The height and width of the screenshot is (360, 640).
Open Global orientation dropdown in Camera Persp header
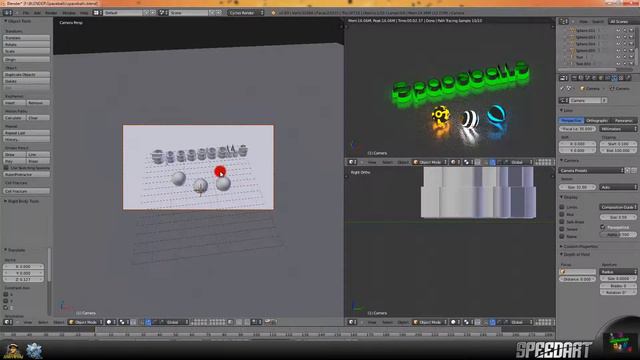pos(175,322)
